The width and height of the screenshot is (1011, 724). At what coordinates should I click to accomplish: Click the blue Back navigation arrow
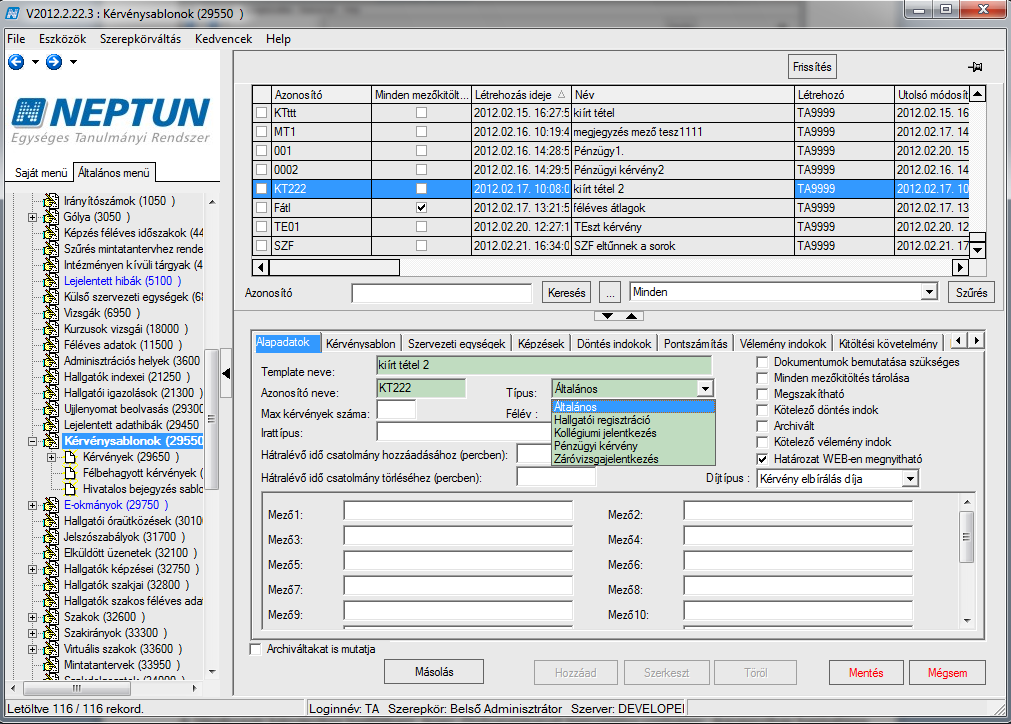[x=16, y=62]
